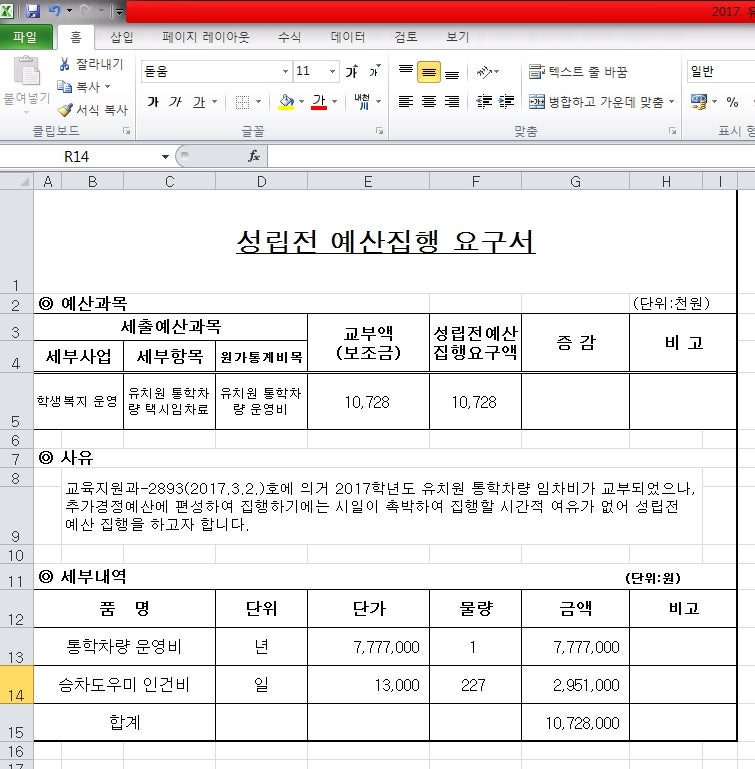Open the borders dropdown arrow

259,102
